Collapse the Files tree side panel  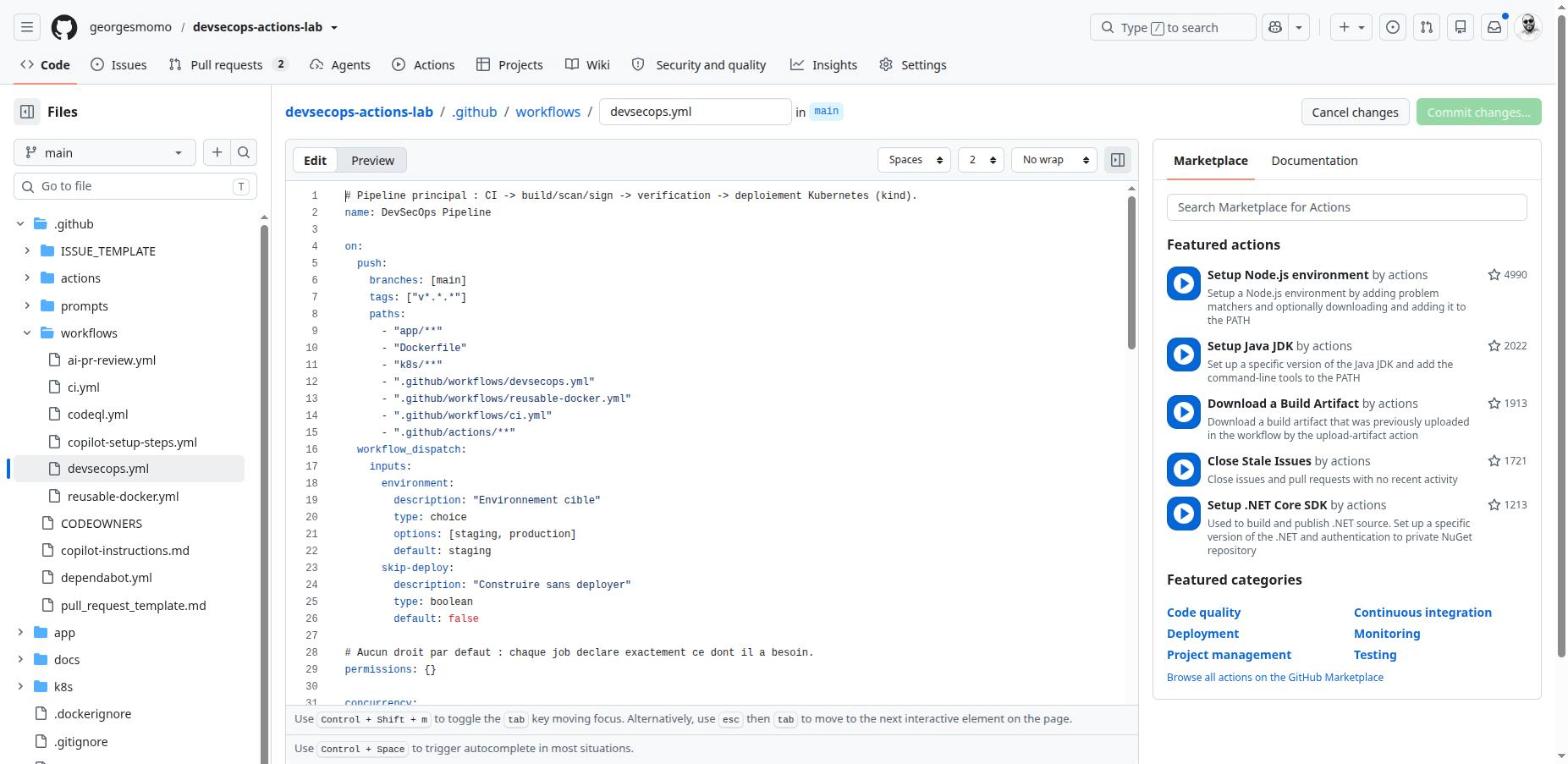[27, 112]
